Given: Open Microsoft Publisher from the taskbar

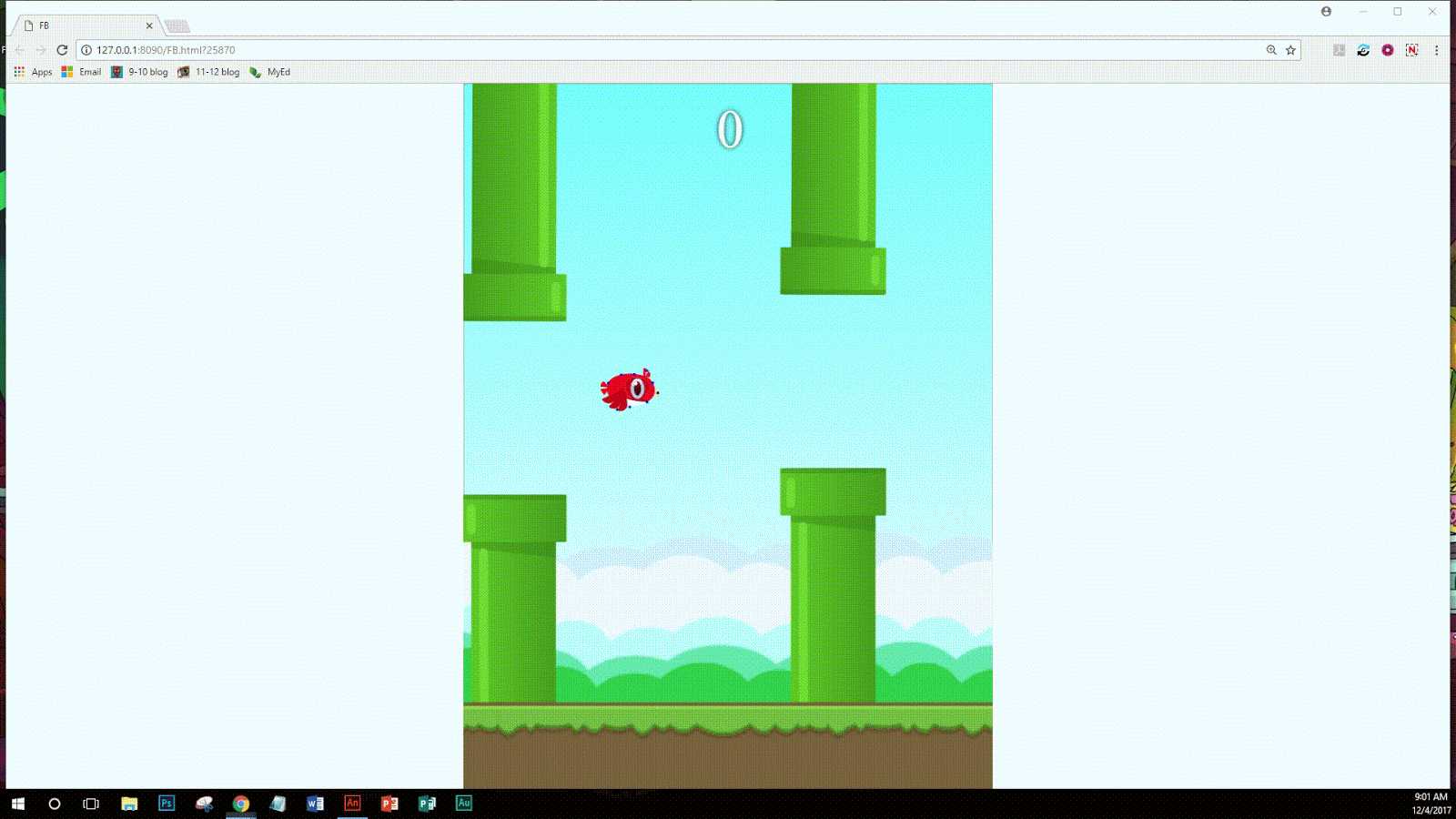Looking at the screenshot, I should (427, 804).
